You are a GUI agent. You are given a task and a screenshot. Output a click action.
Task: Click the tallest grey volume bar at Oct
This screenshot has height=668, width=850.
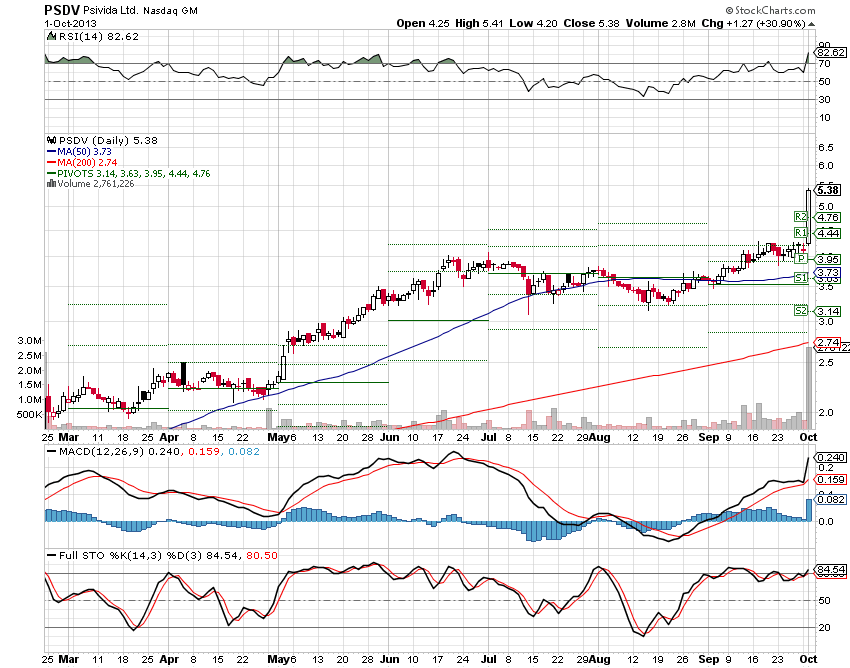click(x=809, y=388)
